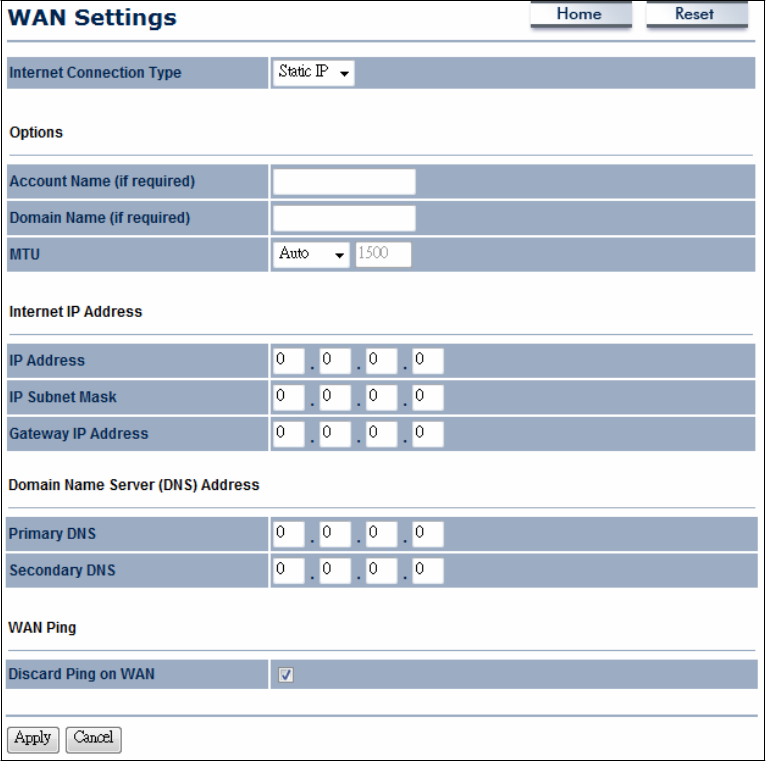Click fourth octet of IP Subnet Mask

pos(428,398)
